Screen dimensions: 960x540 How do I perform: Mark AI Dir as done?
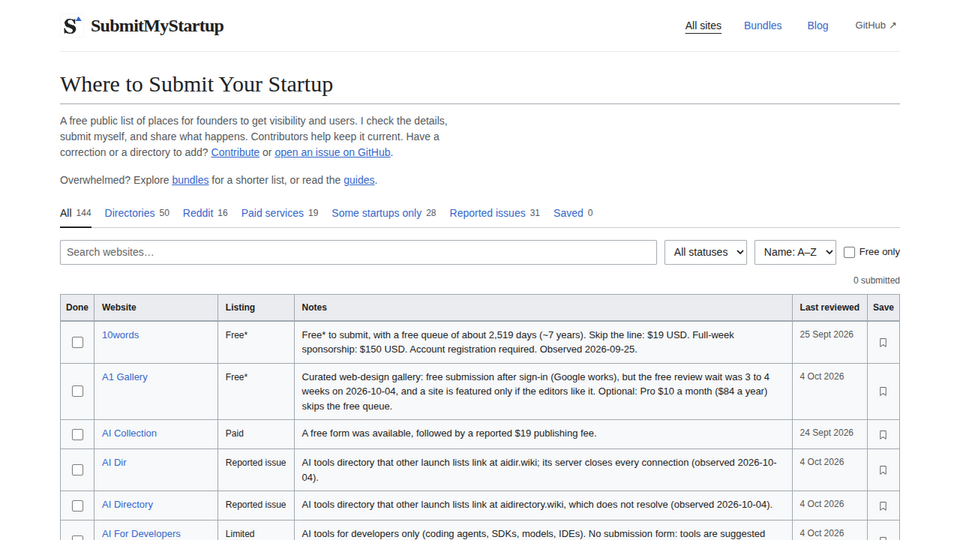pyautogui.click(x=77, y=470)
